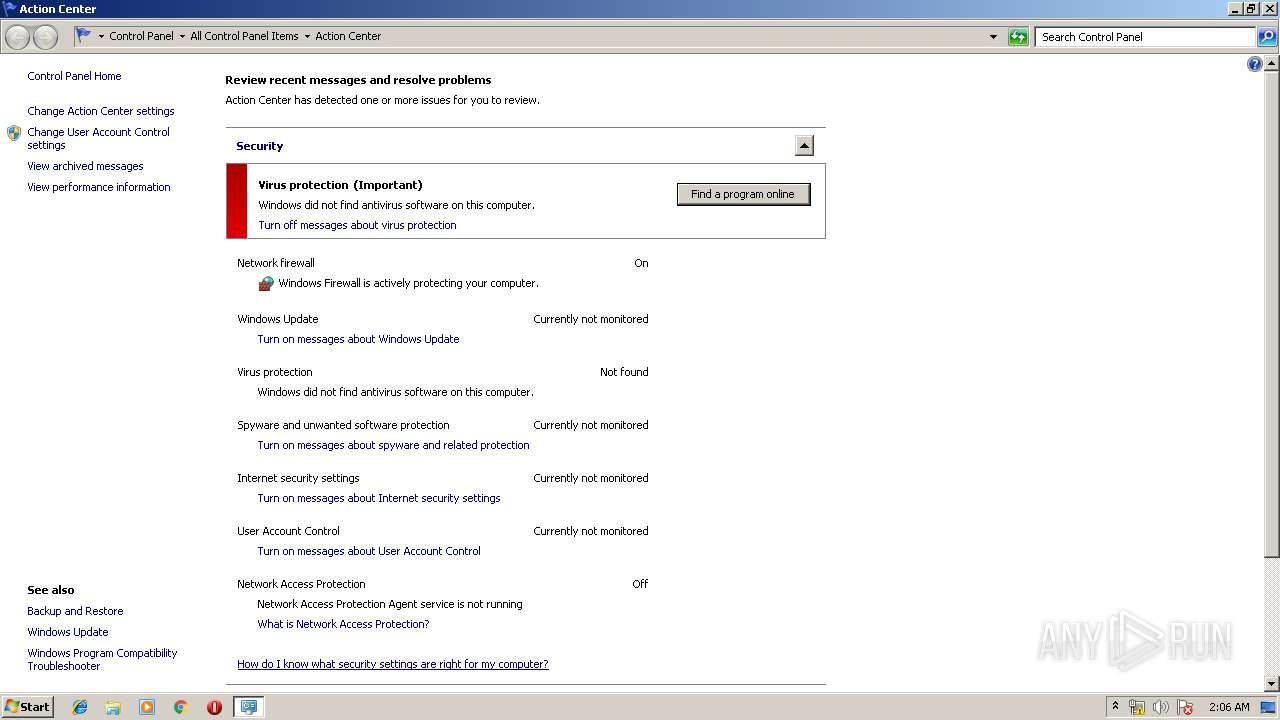
Task: Open What is Network Access Protection link
Action: click(x=343, y=624)
